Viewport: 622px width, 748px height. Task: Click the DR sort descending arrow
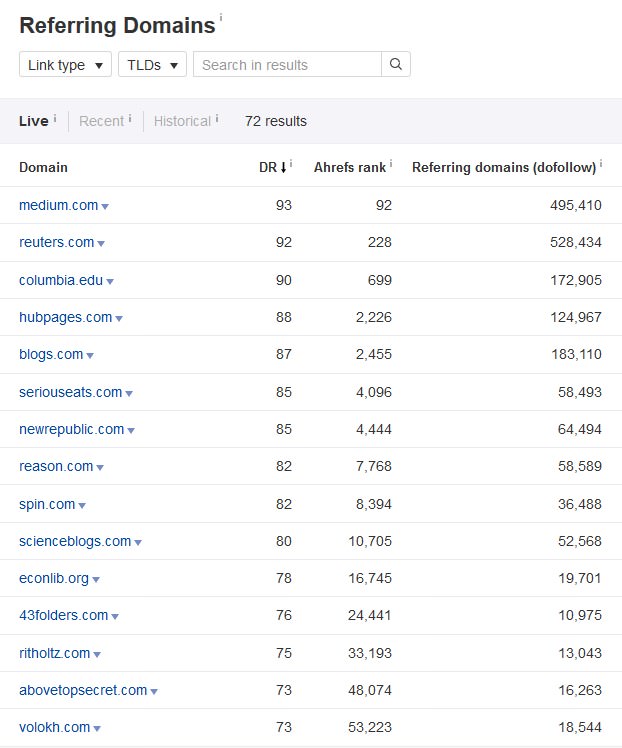point(283,167)
